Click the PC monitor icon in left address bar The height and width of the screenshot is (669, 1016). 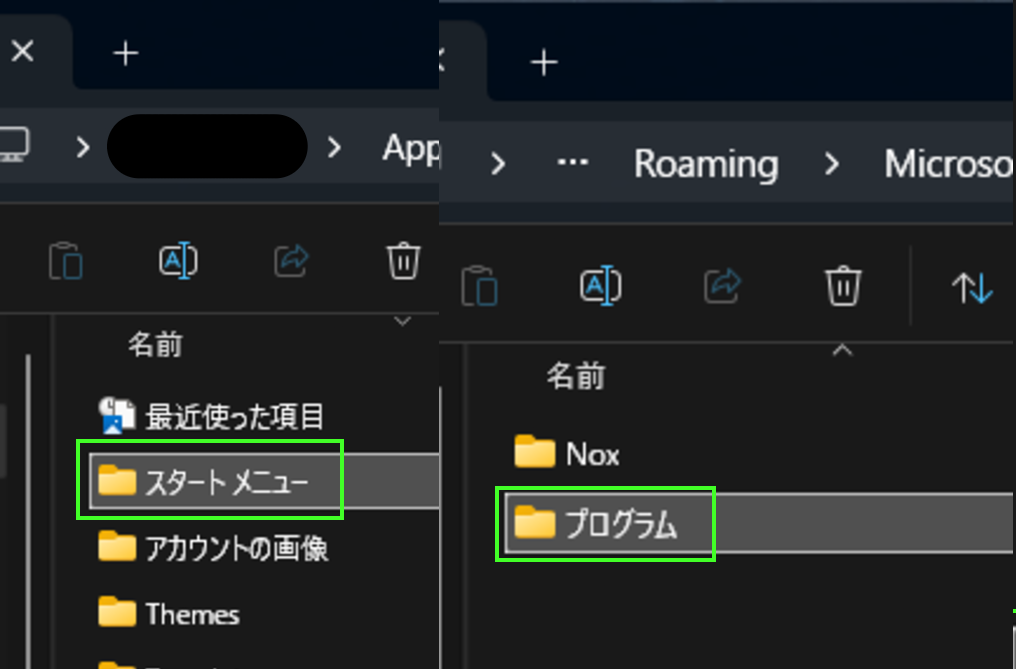click(14, 145)
